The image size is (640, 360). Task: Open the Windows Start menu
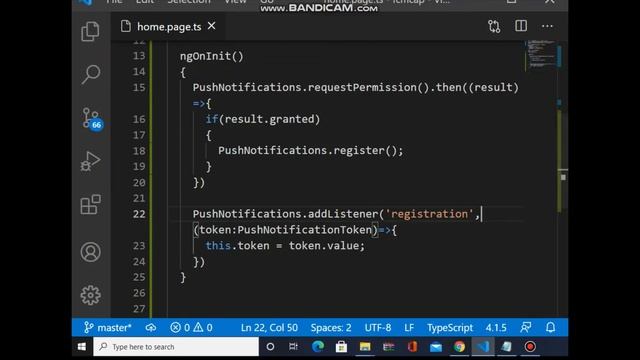tap(82, 347)
